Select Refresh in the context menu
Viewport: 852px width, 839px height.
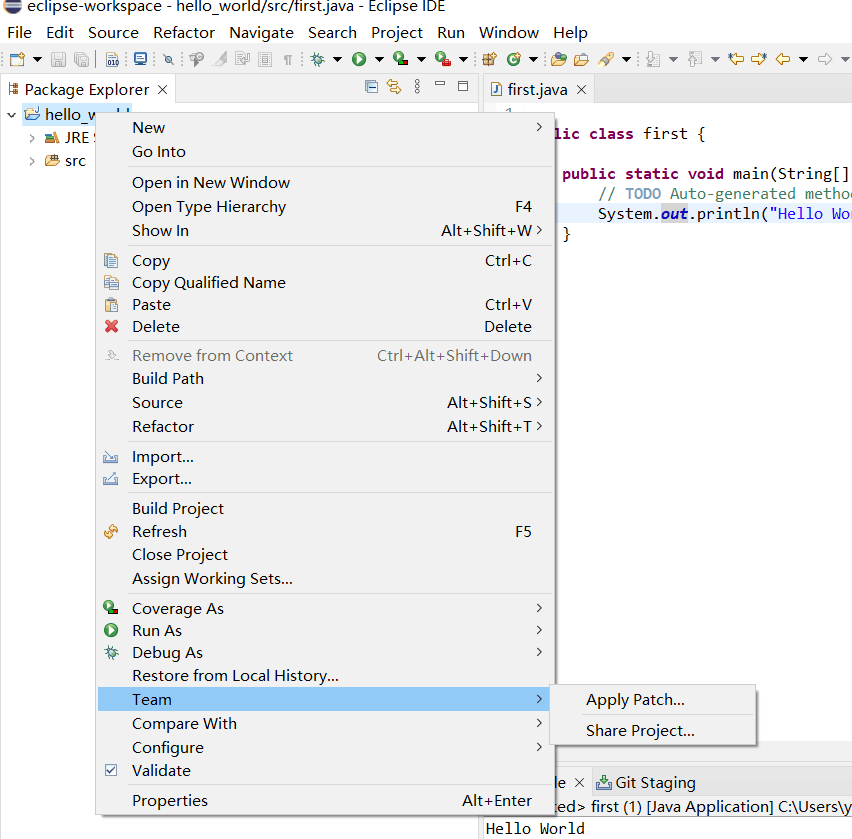(x=325, y=531)
